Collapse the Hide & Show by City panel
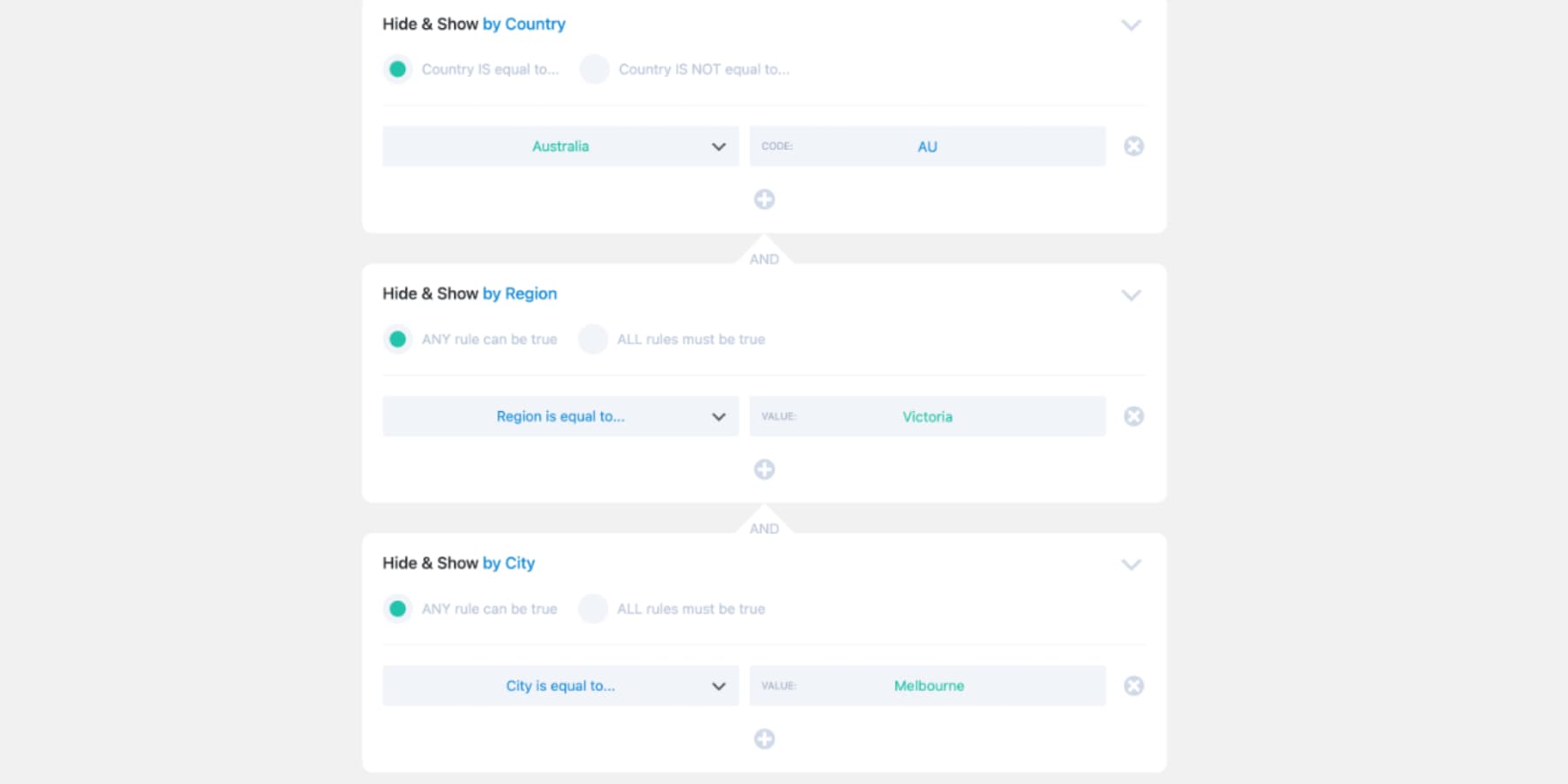The image size is (1568, 784). tap(1131, 564)
